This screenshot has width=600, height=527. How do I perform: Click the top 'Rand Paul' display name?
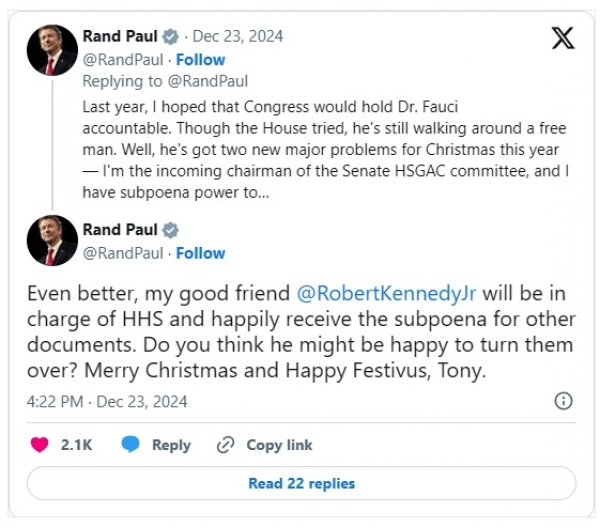coord(120,37)
